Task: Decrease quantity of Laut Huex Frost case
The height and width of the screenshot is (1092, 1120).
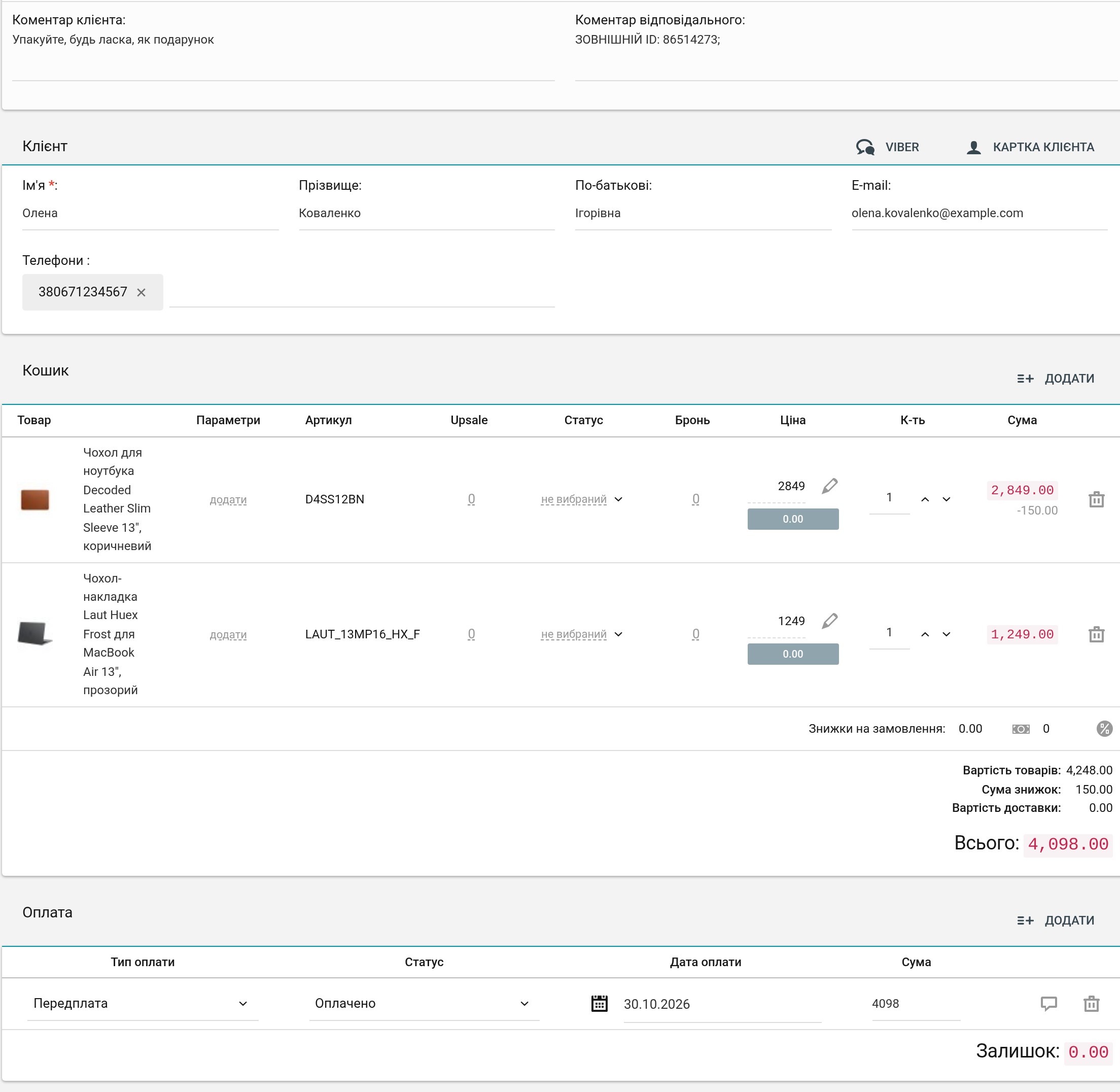Action: (947, 634)
